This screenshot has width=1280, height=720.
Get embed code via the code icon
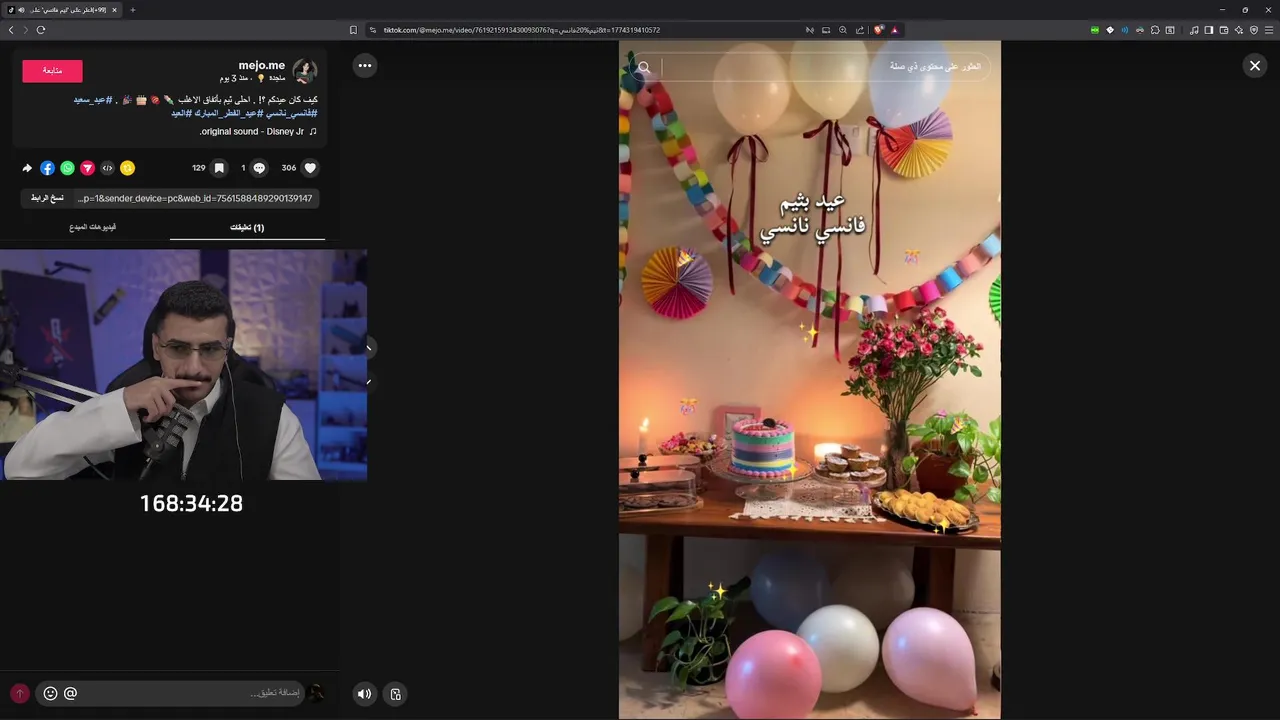pos(107,168)
